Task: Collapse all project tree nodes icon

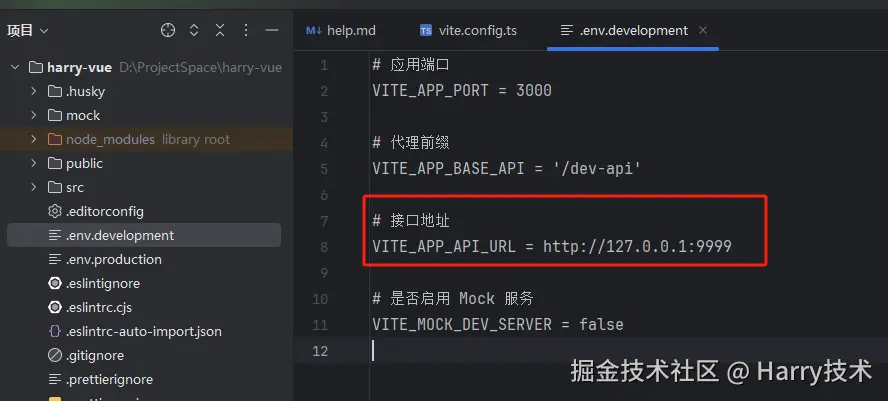Action: (x=220, y=30)
